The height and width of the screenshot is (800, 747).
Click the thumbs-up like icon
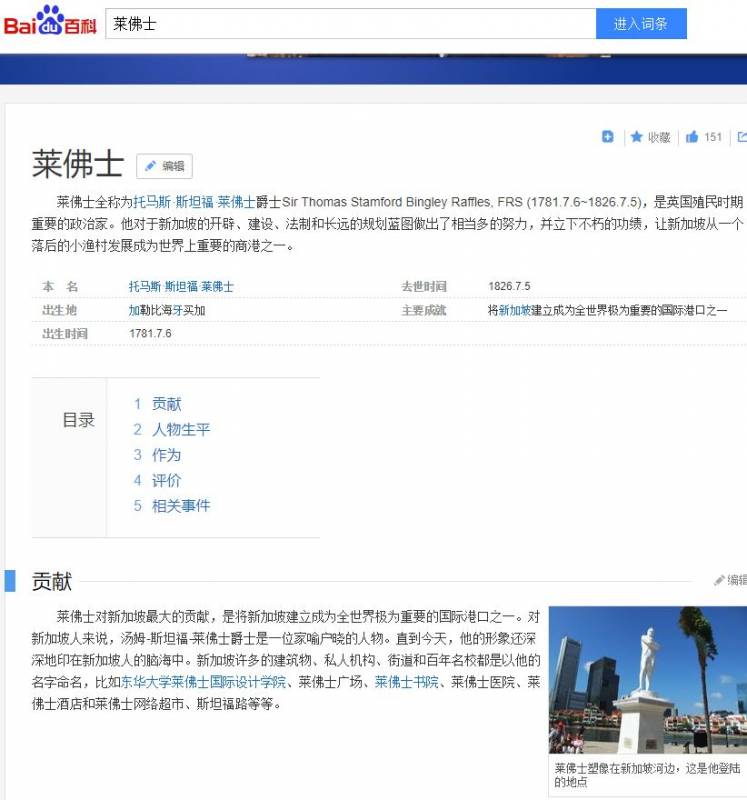[x=692, y=137]
